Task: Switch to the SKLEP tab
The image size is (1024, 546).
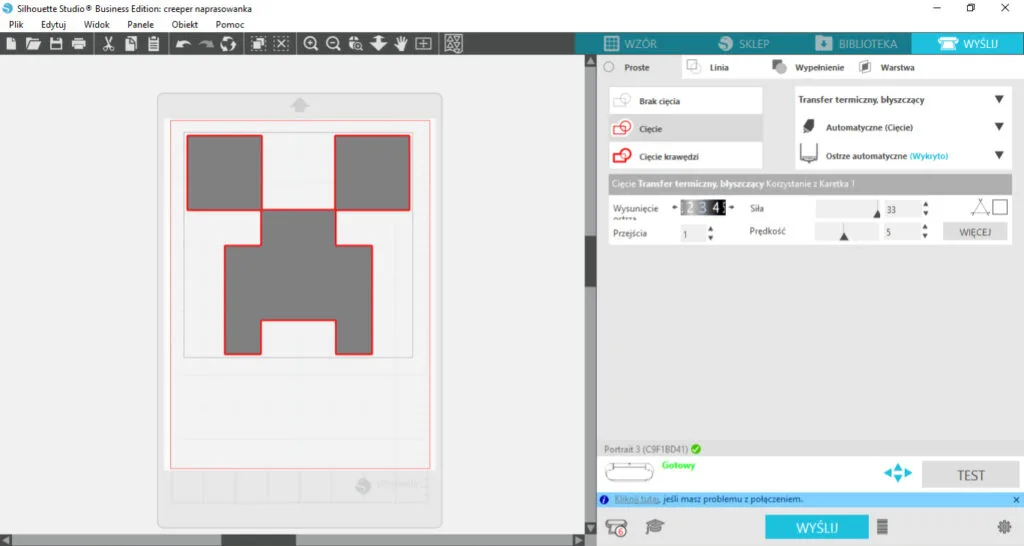Action: click(744, 44)
